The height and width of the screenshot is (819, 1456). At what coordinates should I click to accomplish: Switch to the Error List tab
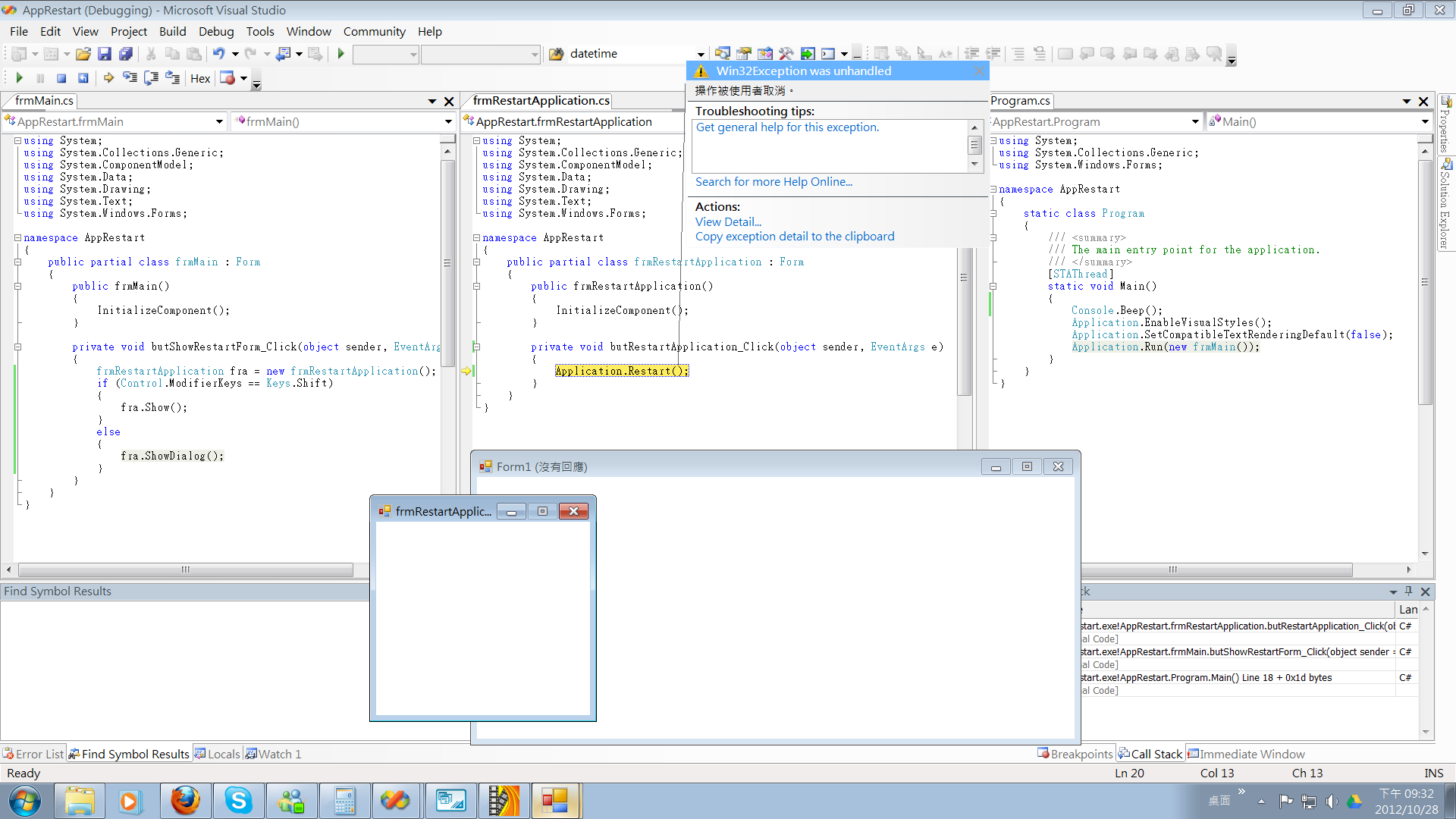coord(33,754)
